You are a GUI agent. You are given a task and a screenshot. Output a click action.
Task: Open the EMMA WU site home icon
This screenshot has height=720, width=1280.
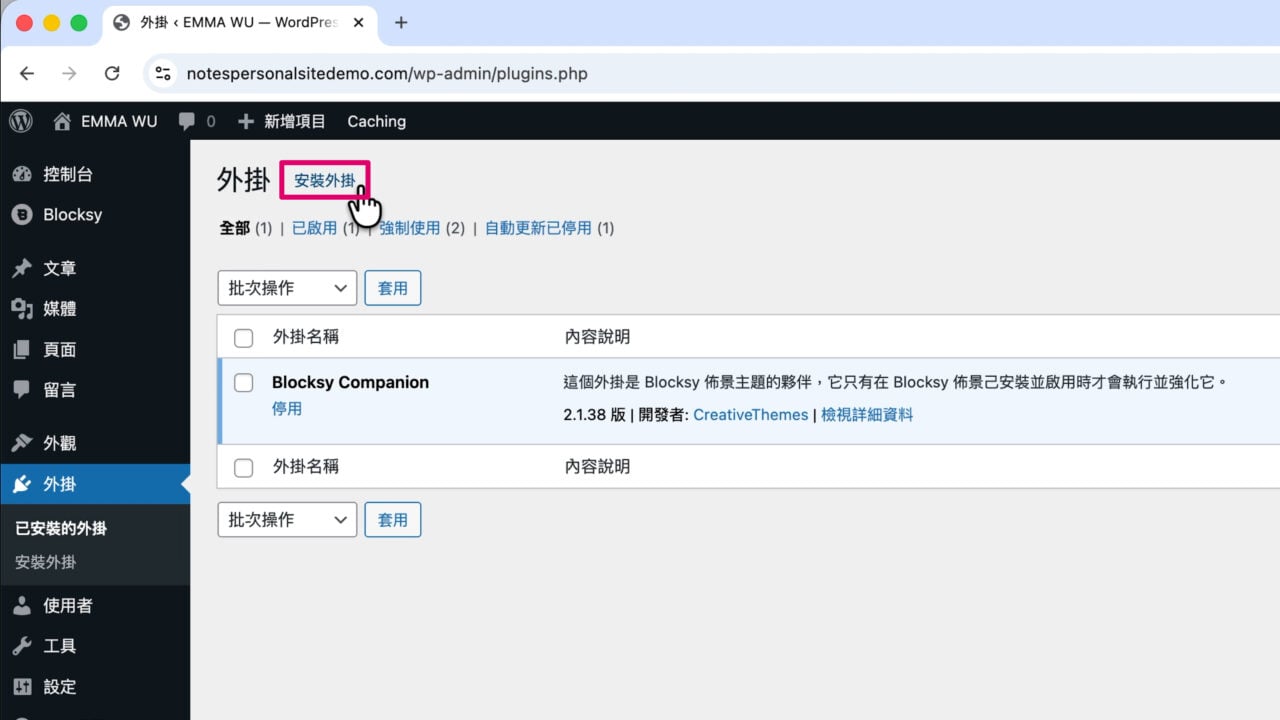62,121
